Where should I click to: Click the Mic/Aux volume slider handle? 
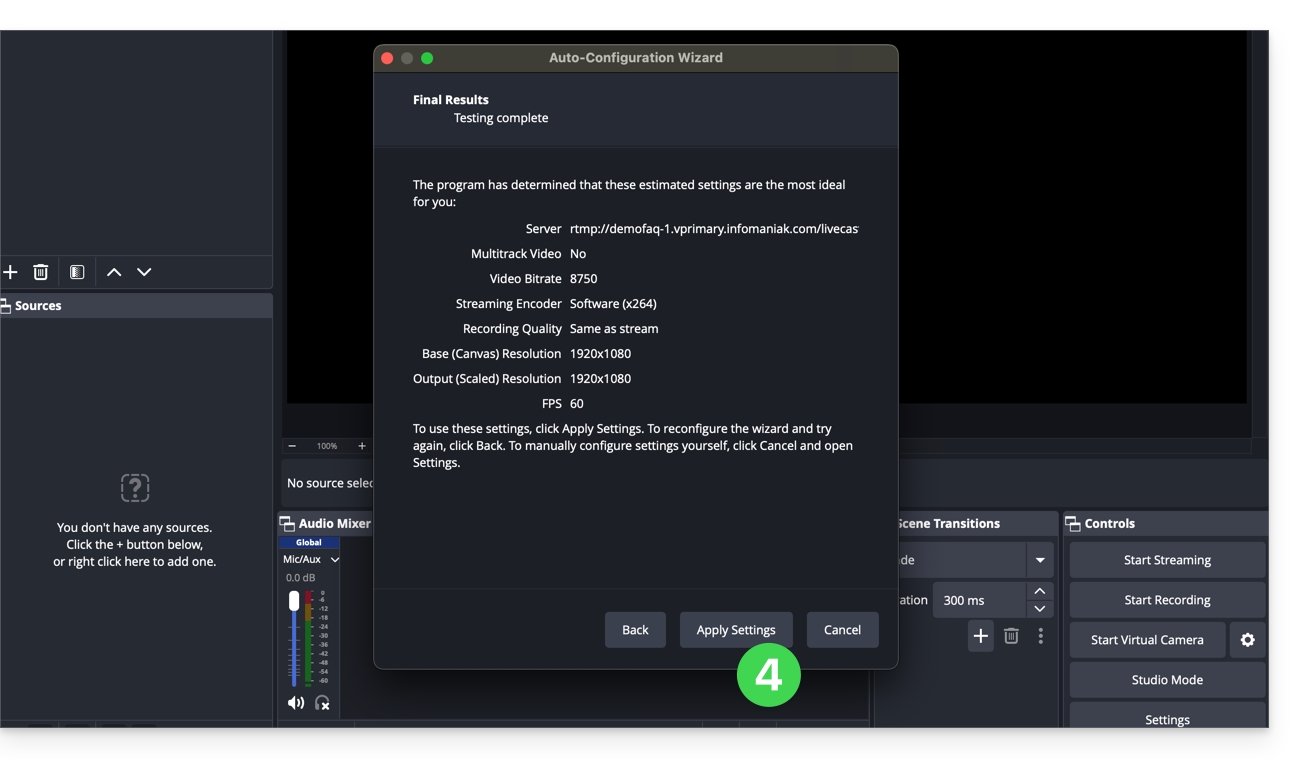294,601
